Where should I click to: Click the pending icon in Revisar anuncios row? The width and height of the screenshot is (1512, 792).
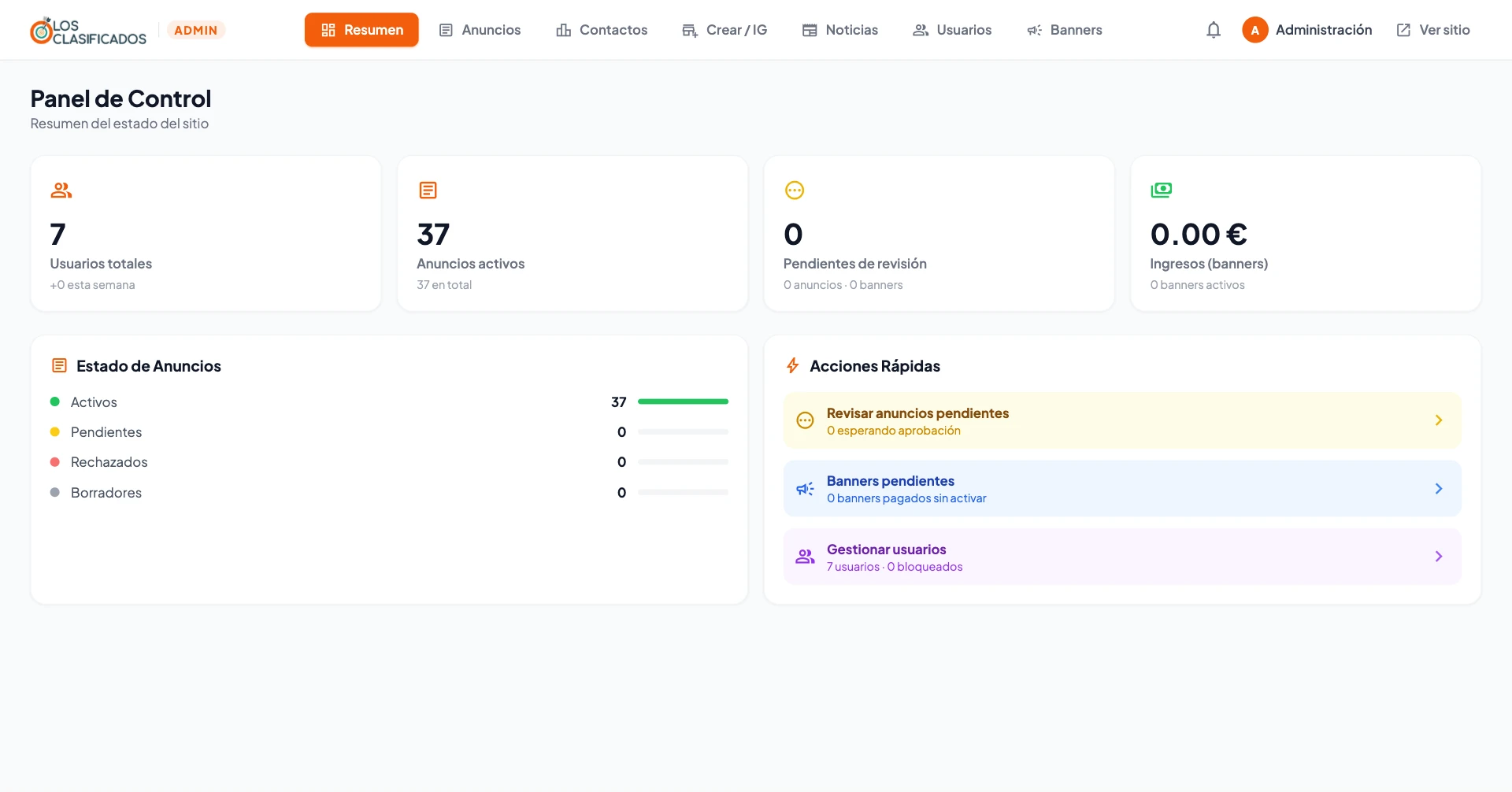(805, 420)
